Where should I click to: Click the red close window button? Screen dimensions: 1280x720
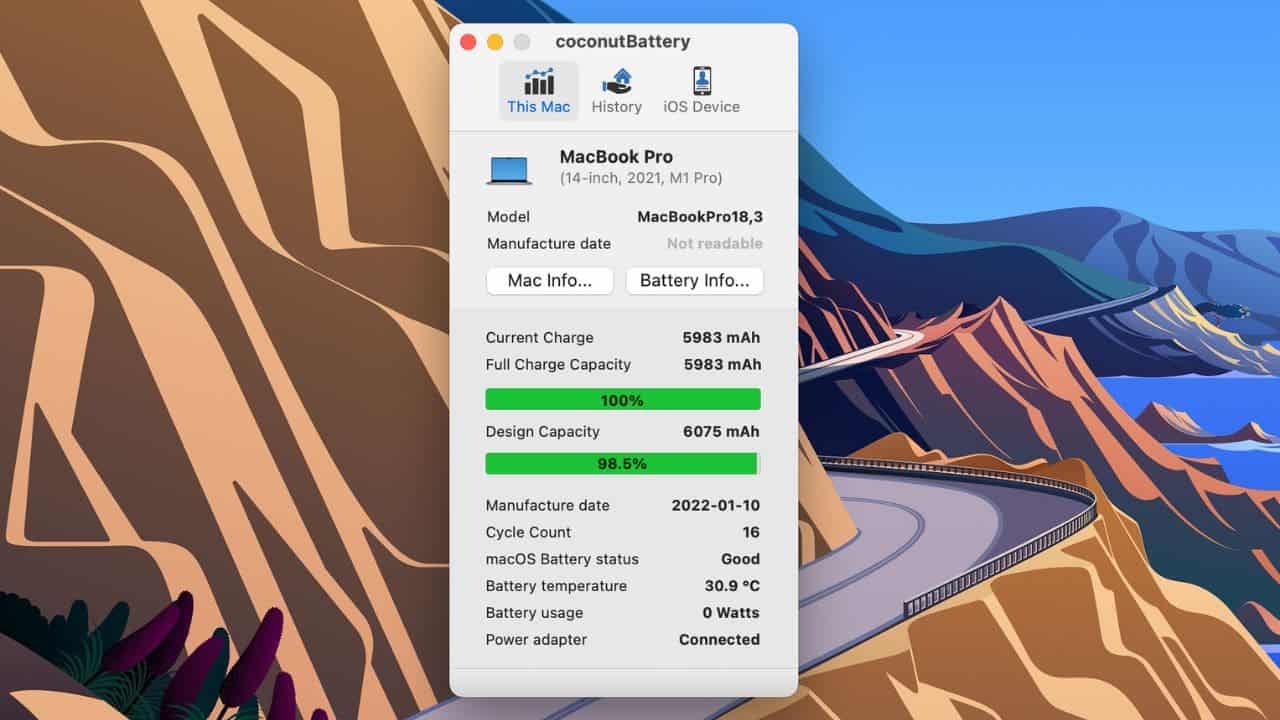468,42
